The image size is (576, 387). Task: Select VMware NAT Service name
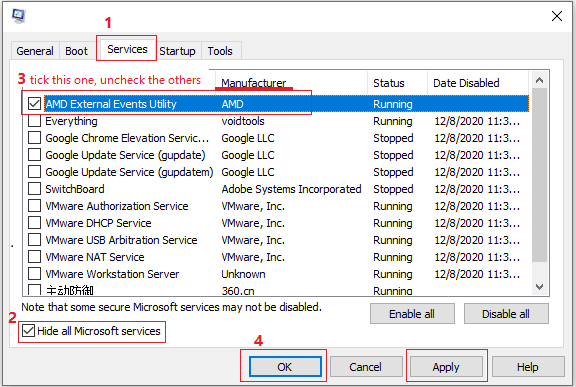95,257
